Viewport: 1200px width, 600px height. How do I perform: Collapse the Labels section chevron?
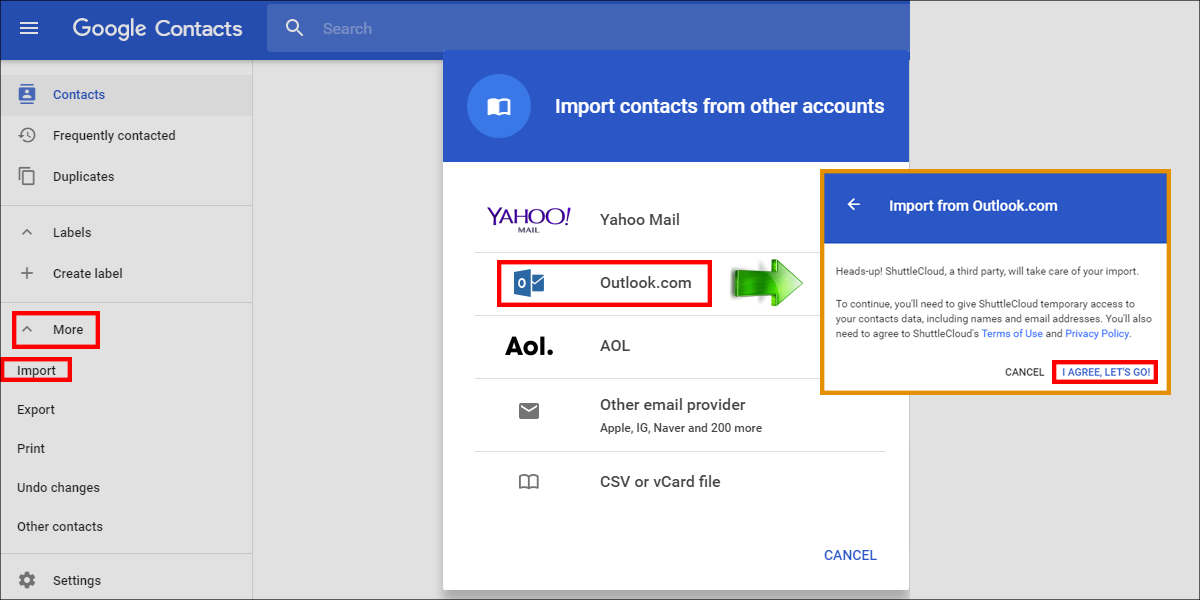point(27,232)
